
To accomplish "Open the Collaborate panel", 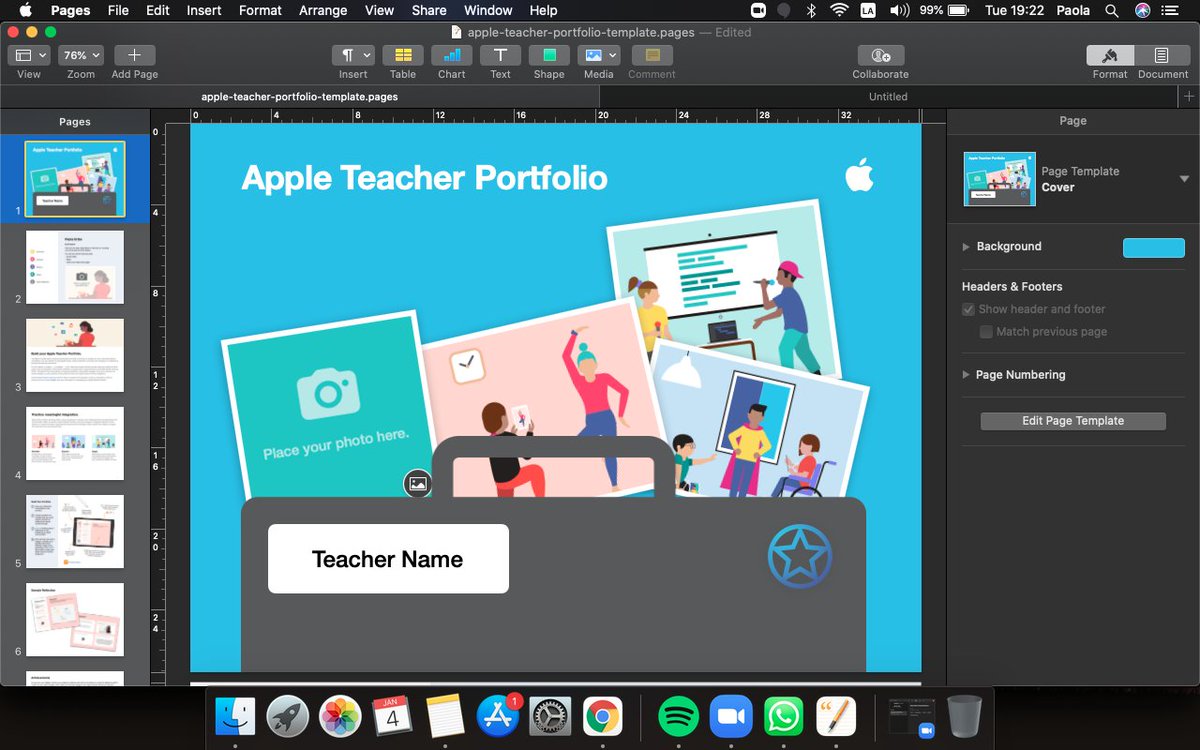I will pyautogui.click(x=880, y=61).
